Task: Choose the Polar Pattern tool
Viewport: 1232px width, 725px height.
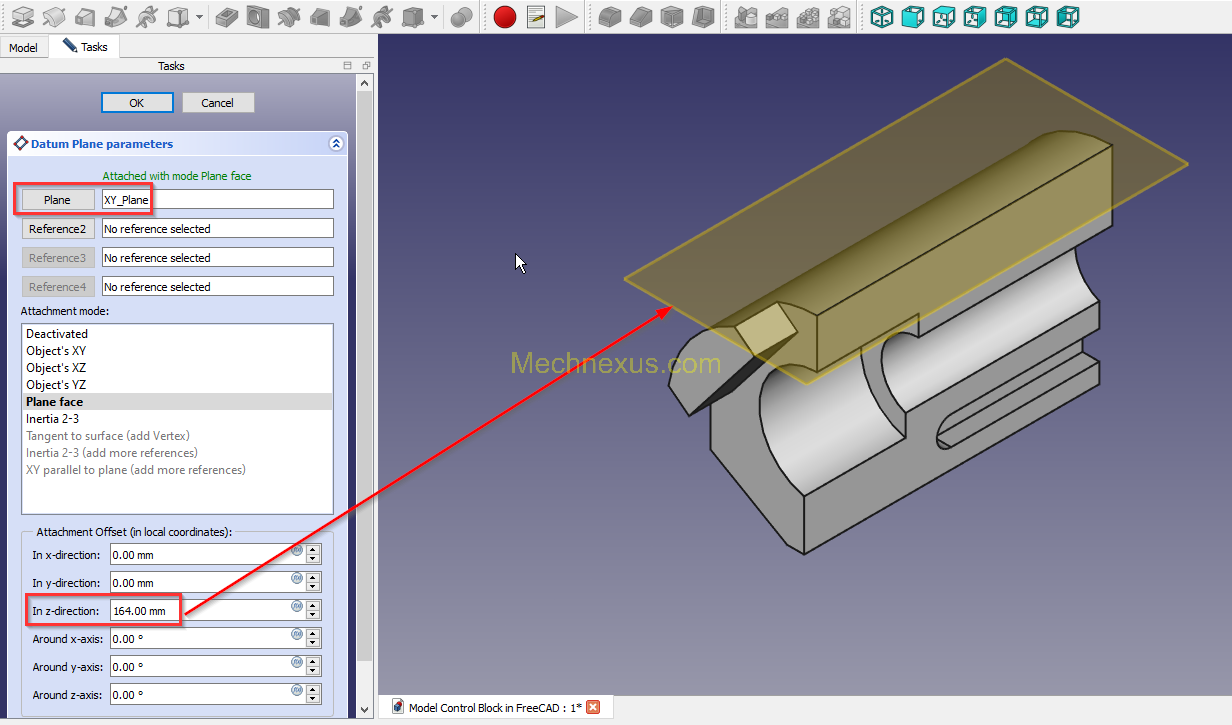Action: [x=808, y=16]
